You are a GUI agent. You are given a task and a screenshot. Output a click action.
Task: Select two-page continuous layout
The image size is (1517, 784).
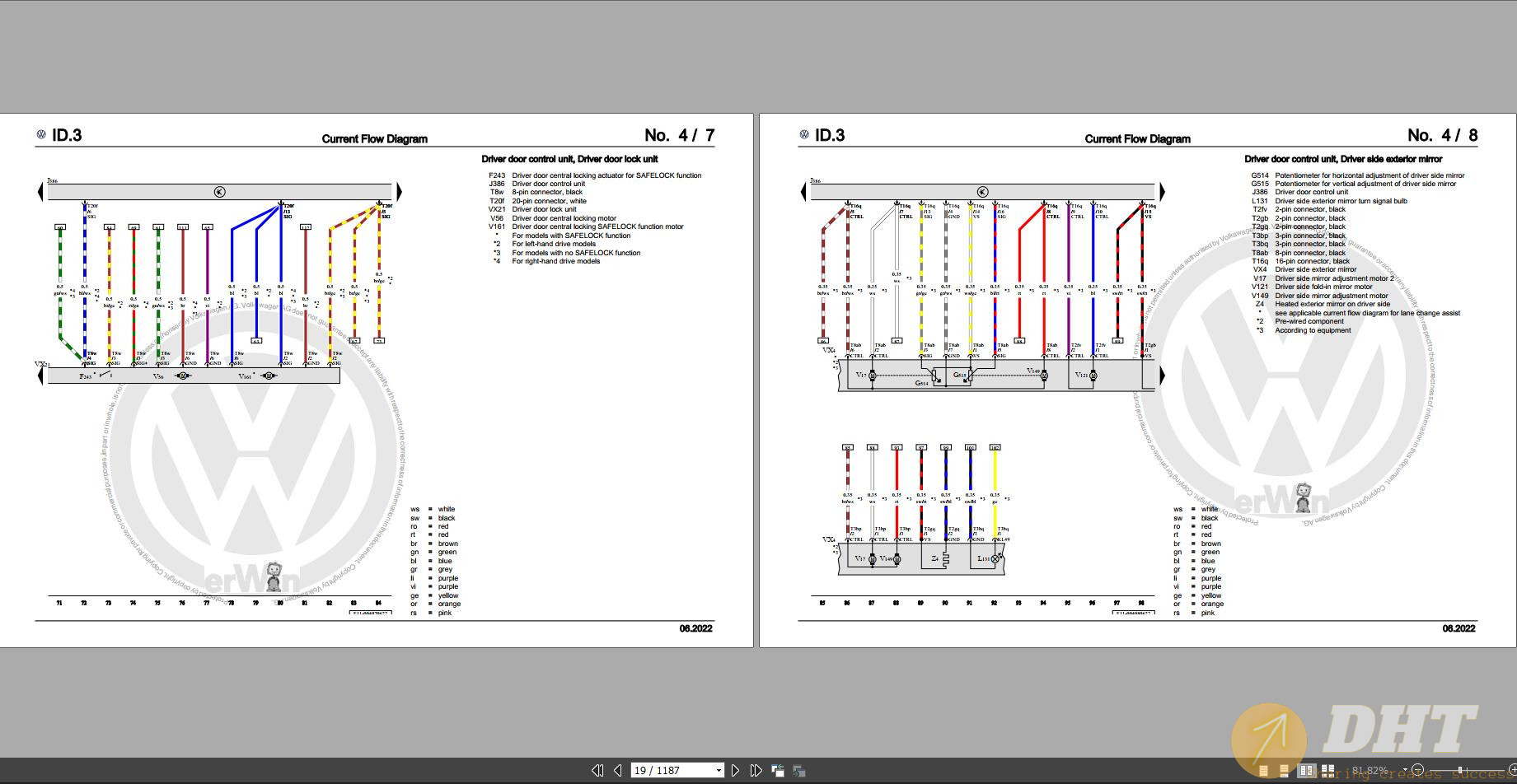click(x=1327, y=771)
